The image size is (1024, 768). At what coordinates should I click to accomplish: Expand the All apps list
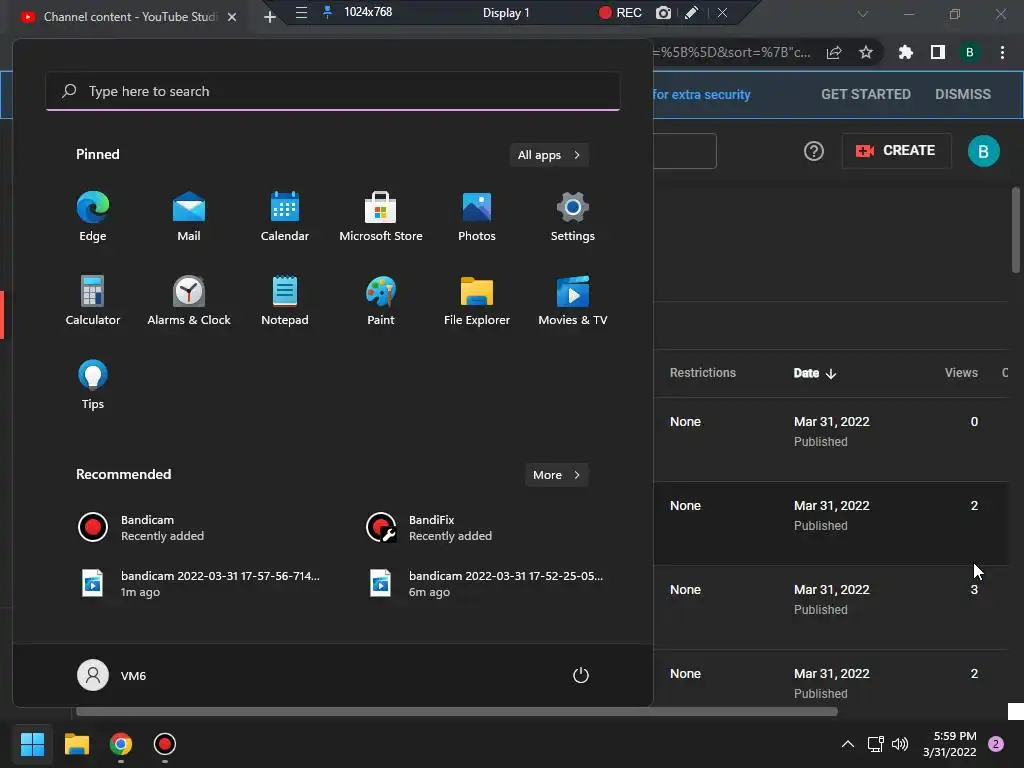pyautogui.click(x=549, y=155)
